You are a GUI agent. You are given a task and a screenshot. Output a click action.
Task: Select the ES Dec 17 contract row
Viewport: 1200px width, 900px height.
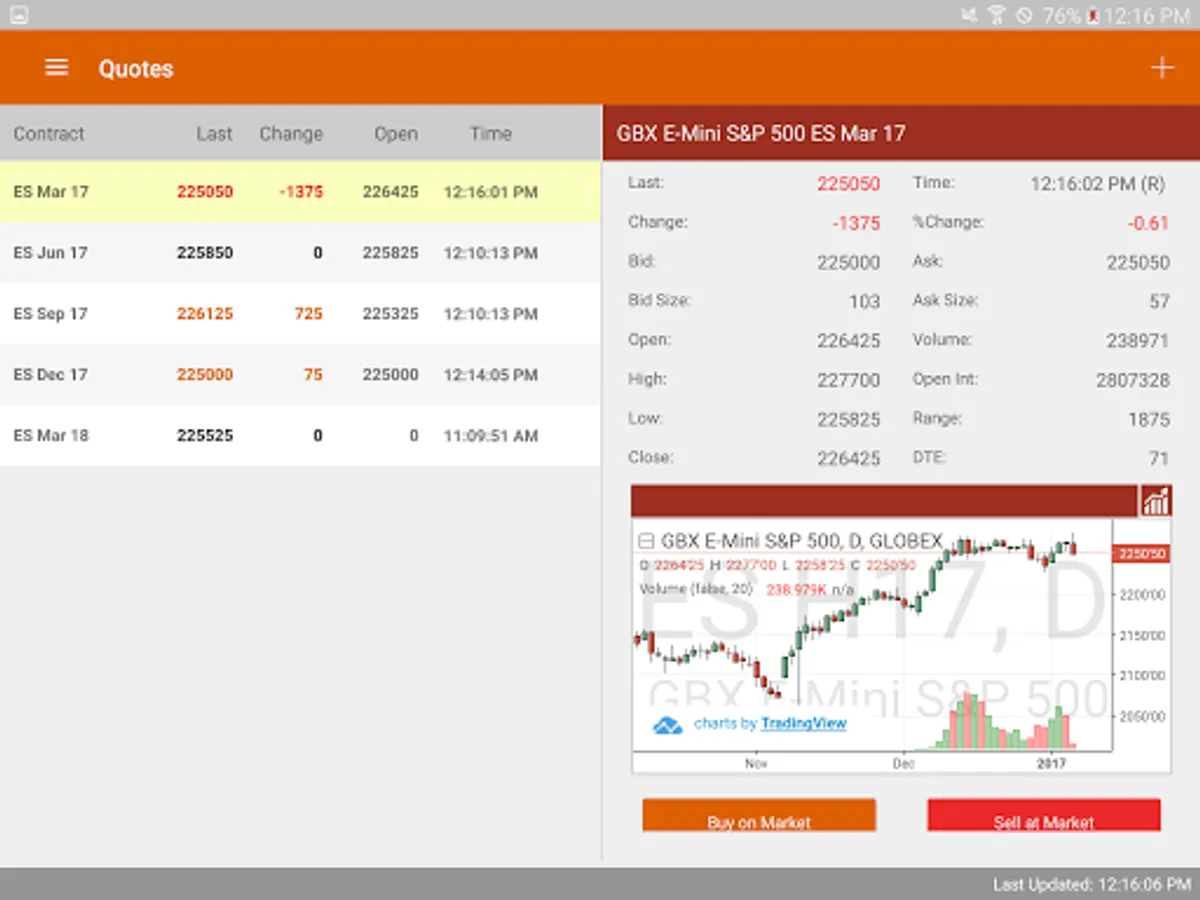(300, 375)
